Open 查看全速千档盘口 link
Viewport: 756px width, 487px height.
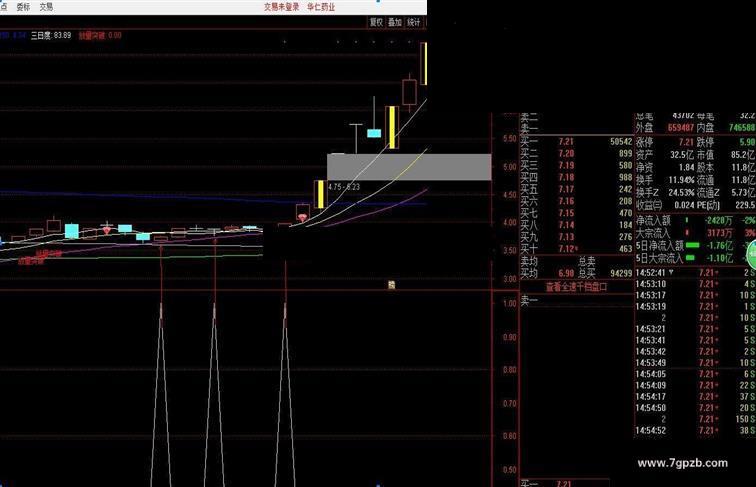tap(576, 287)
